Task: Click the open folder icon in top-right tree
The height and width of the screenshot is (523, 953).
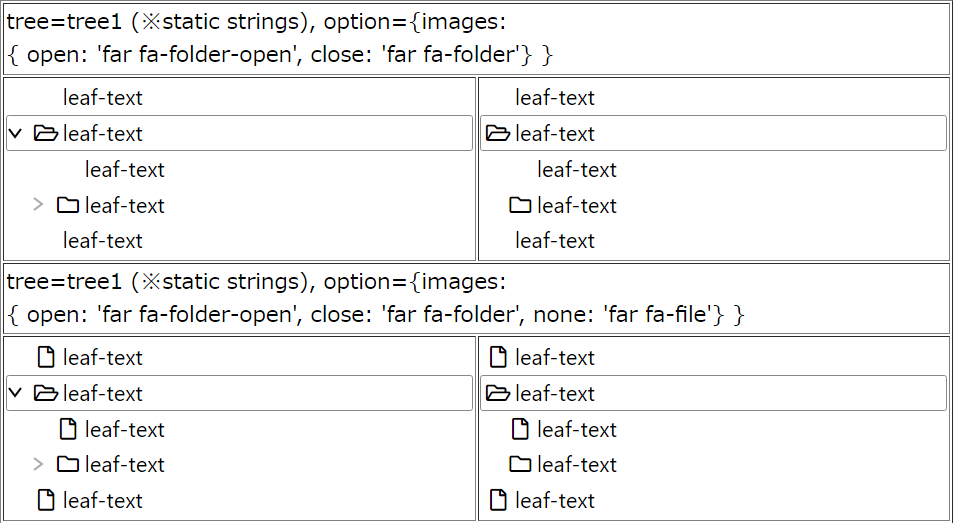Action: point(498,133)
